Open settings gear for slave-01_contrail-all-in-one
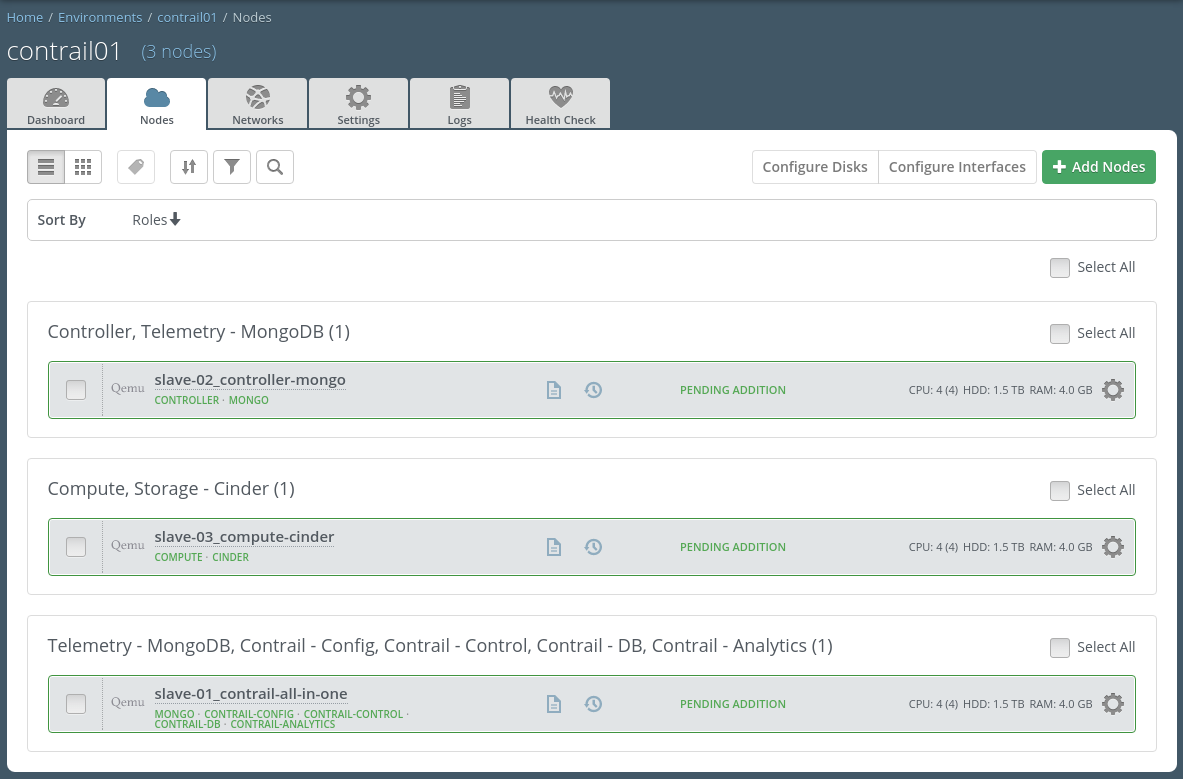The height and width of the screenshot is (779, 1183). (1113, 704)
